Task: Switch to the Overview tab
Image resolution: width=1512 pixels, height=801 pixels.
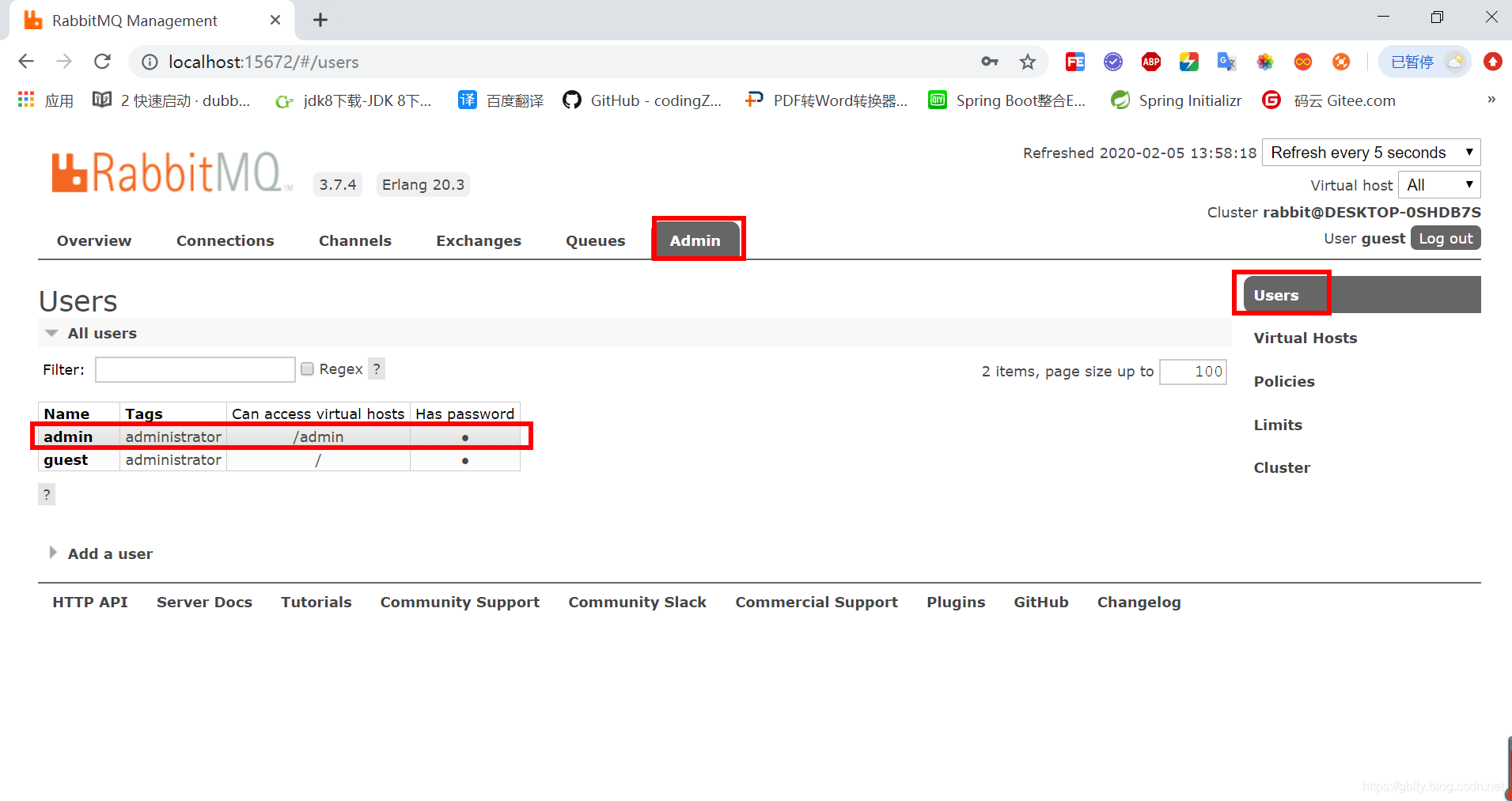Action: click(94, 240)
